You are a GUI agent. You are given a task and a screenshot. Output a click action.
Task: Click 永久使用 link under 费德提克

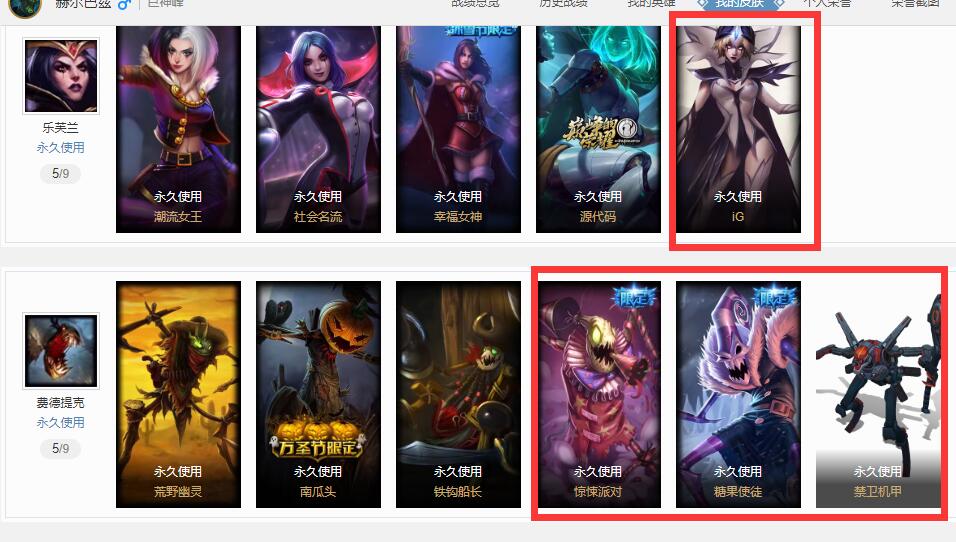click(x=60, y=423)
